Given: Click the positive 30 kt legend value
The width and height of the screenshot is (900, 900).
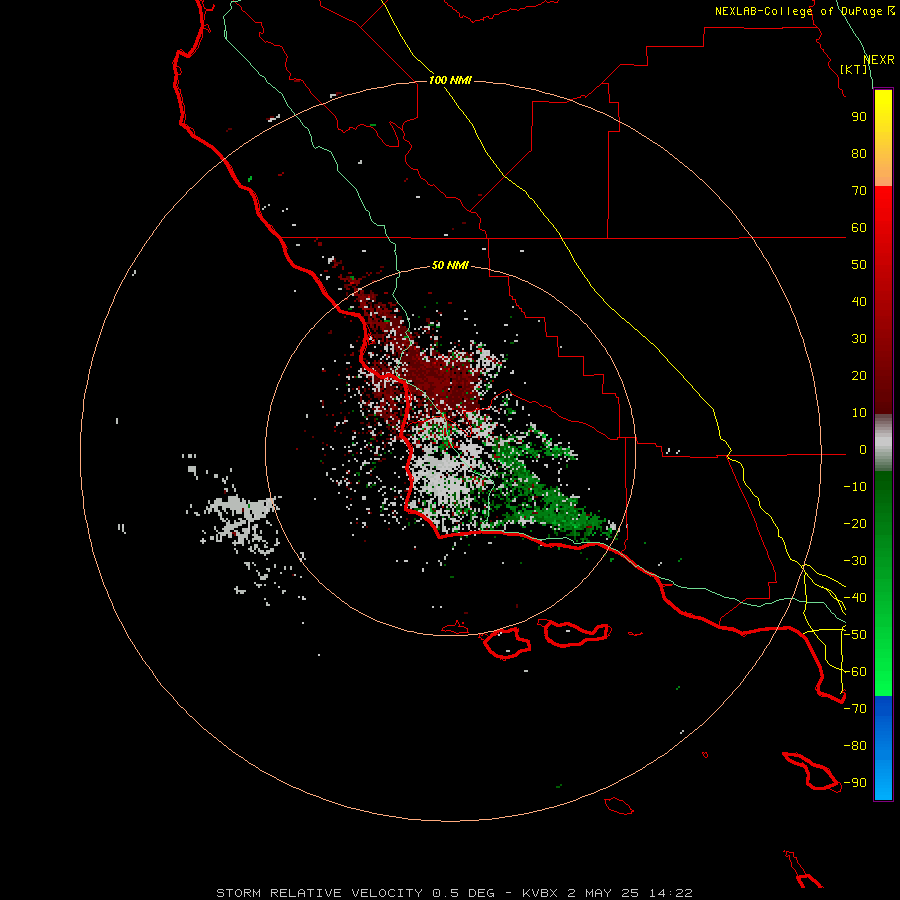Looking at the screenshot, I should [x=859, y=339].
